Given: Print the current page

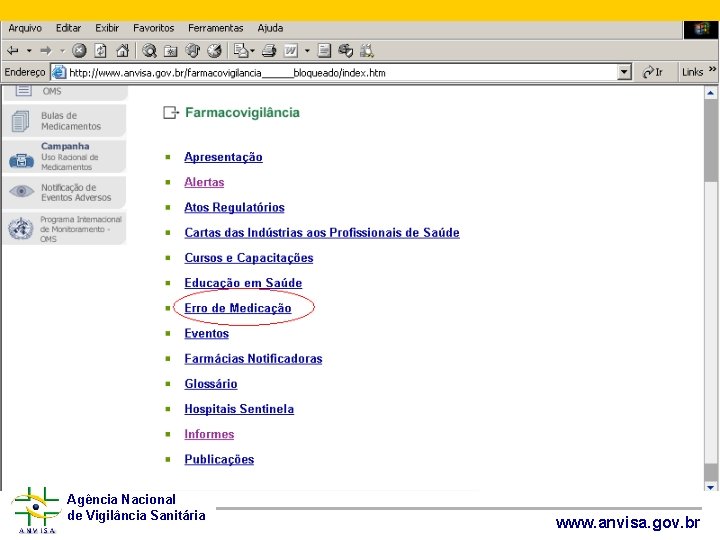Looking at the screenshot, I should [269, 51].
